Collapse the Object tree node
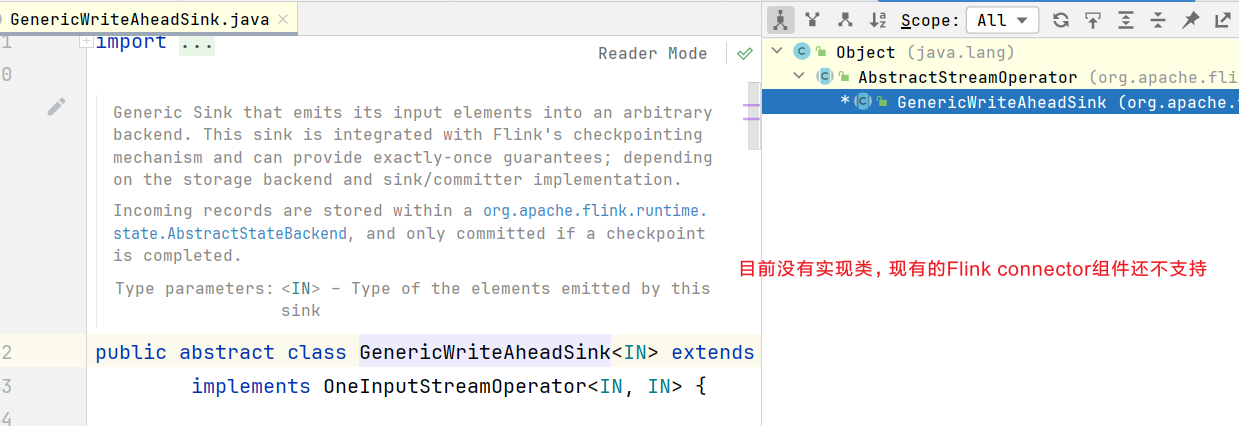 pyautogui.click(x=777, y=52)
